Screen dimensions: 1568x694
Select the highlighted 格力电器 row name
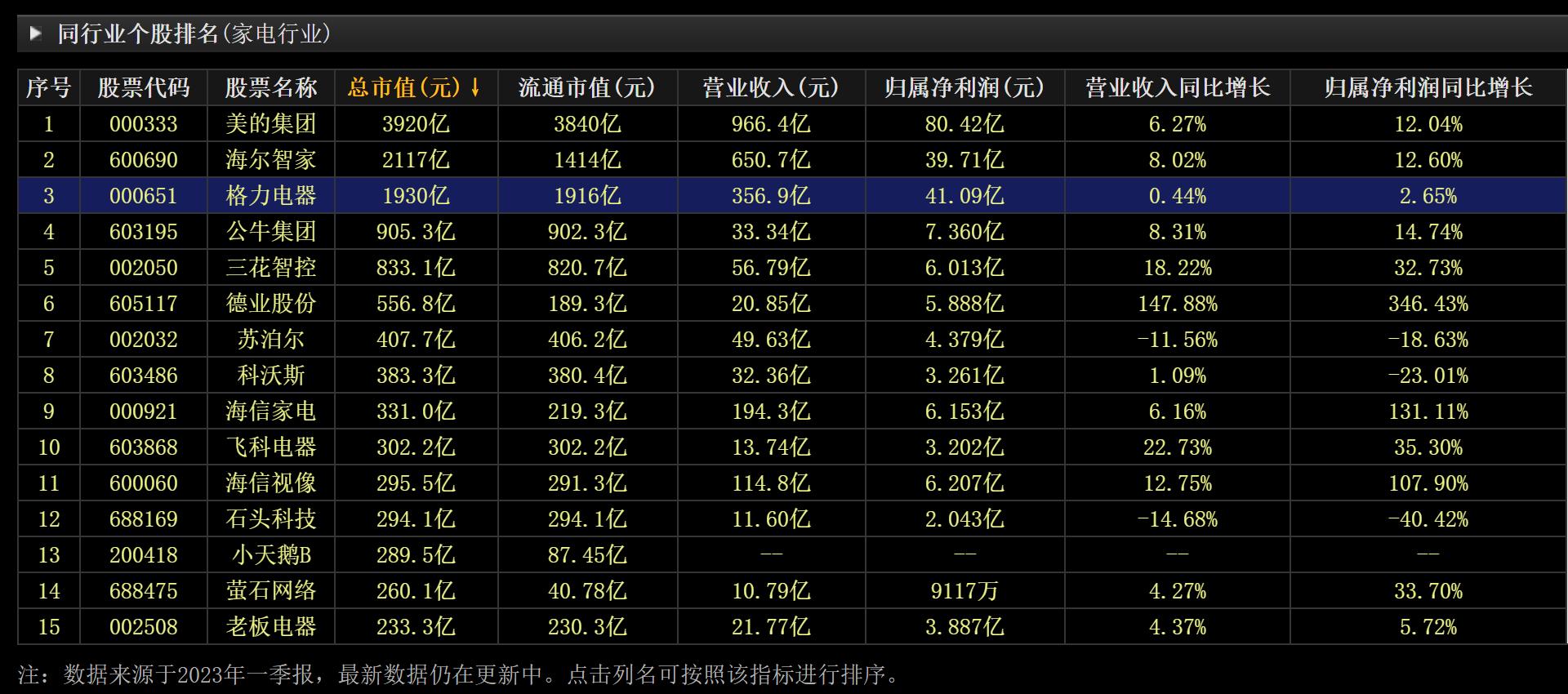point(271,196)
